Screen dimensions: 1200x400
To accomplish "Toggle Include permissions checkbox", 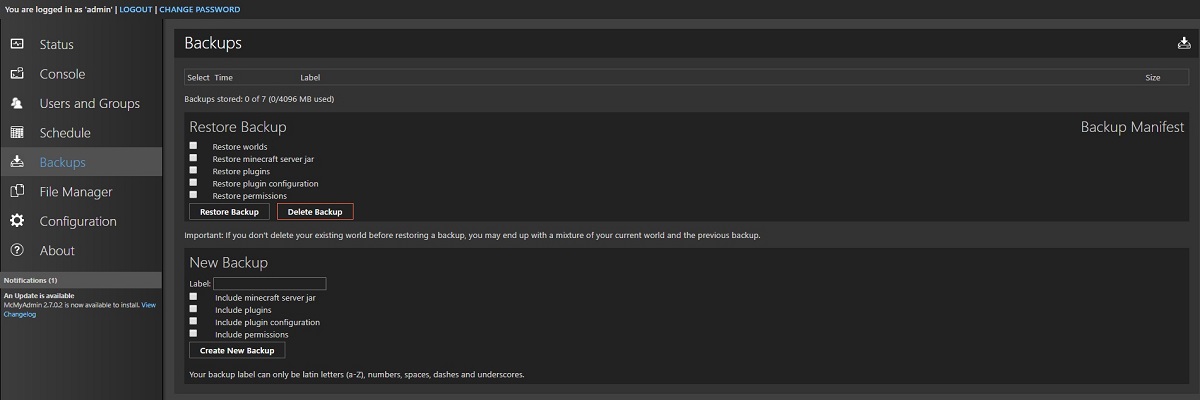I will 193,334.
